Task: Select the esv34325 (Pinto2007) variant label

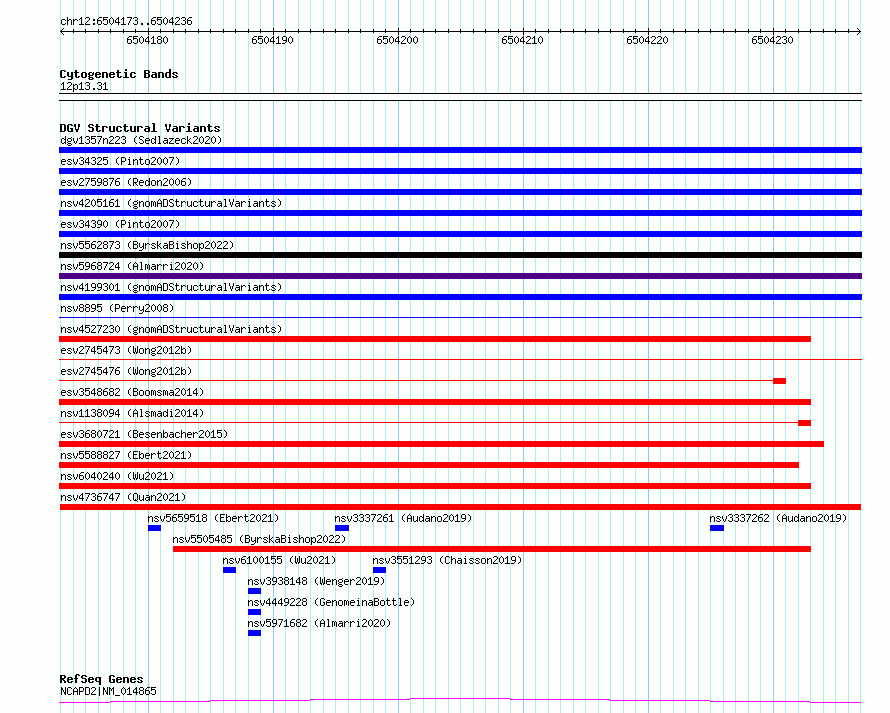Action: pyautogui.click(x=120, y=161)
